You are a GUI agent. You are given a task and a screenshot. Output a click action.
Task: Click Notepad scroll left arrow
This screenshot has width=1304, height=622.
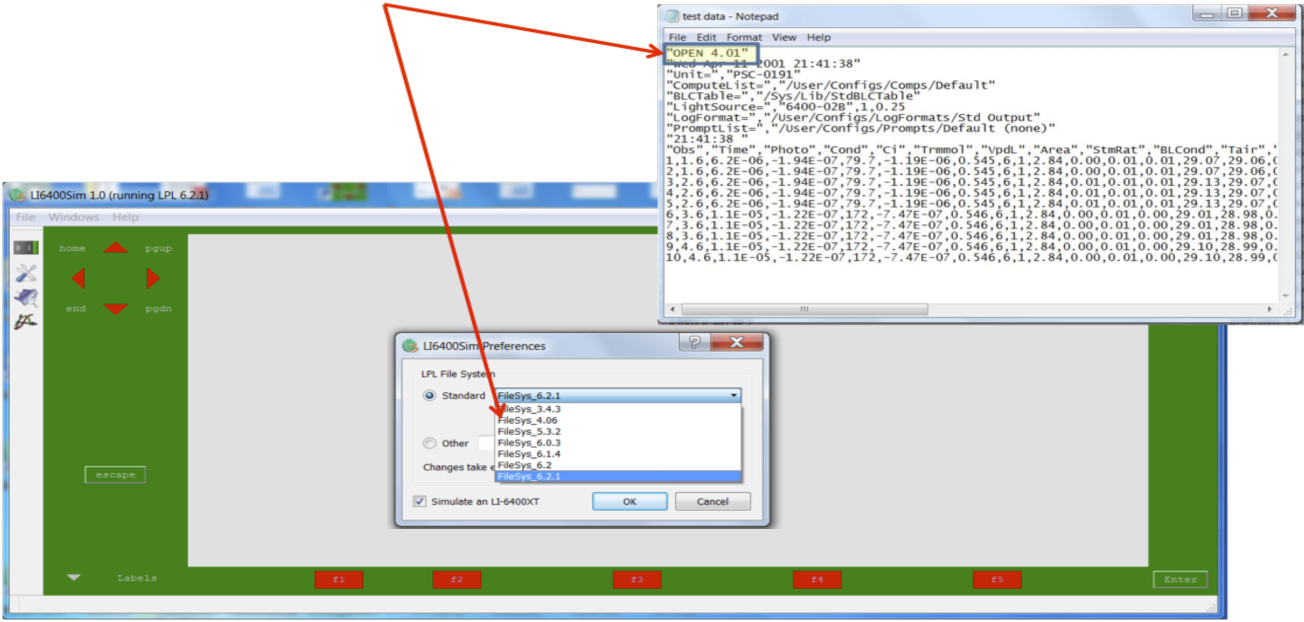(674, 309)
